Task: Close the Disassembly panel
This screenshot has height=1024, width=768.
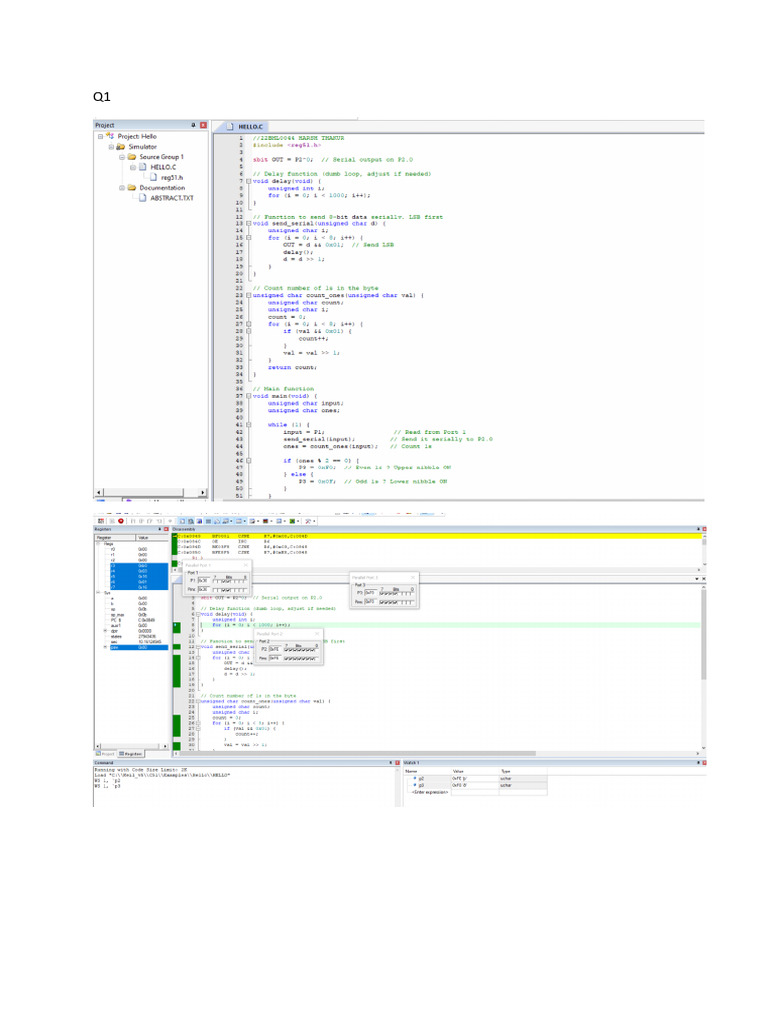Action: point(704,529)
